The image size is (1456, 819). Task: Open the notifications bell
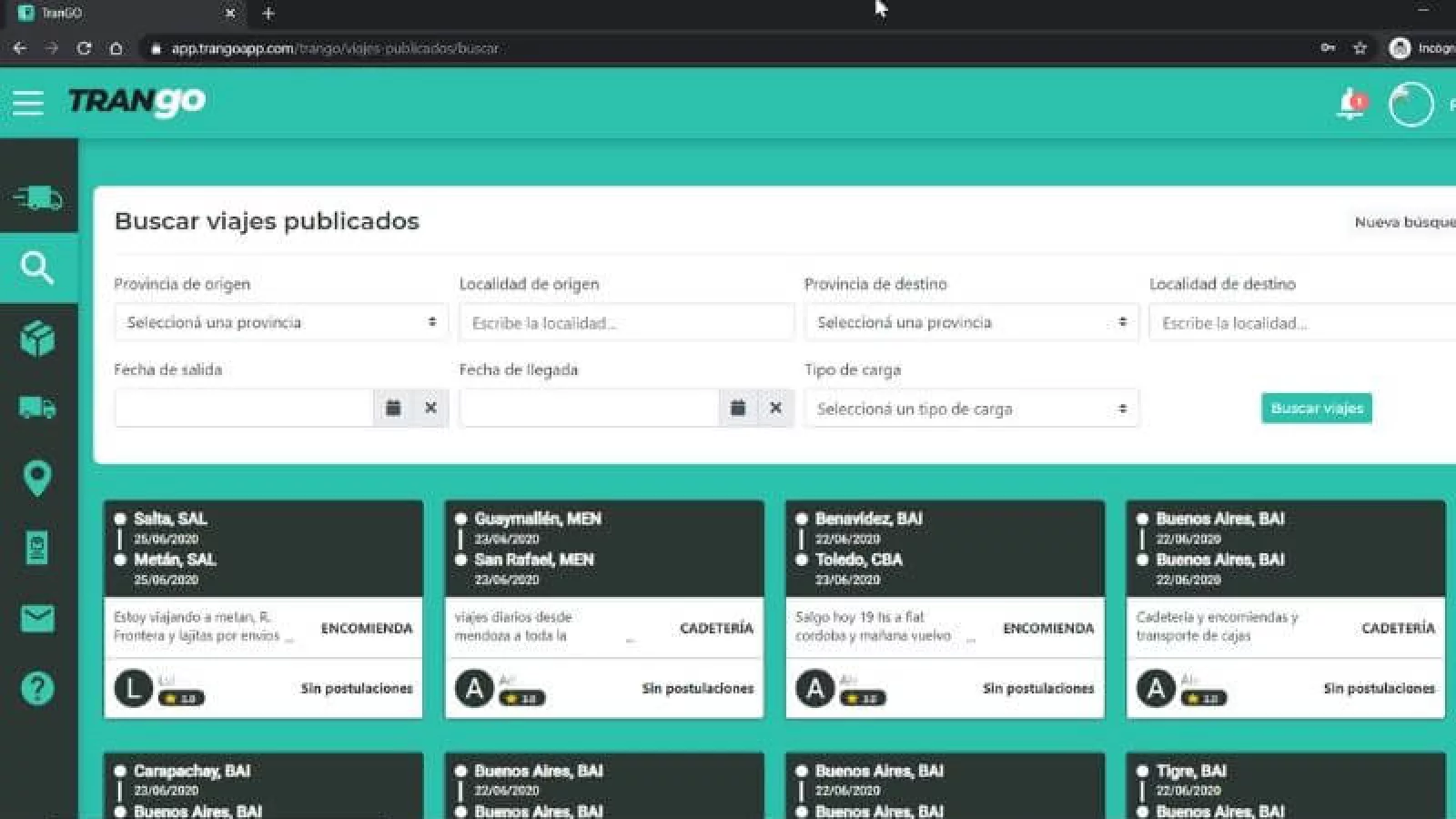[1350, 104]
